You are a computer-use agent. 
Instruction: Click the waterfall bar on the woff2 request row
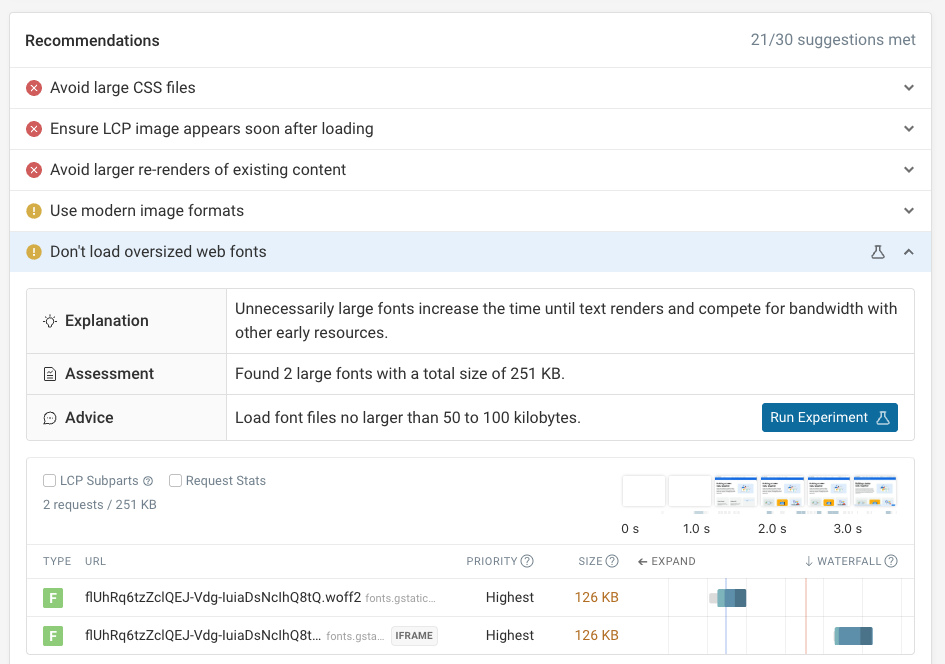[x=728, y=597]
